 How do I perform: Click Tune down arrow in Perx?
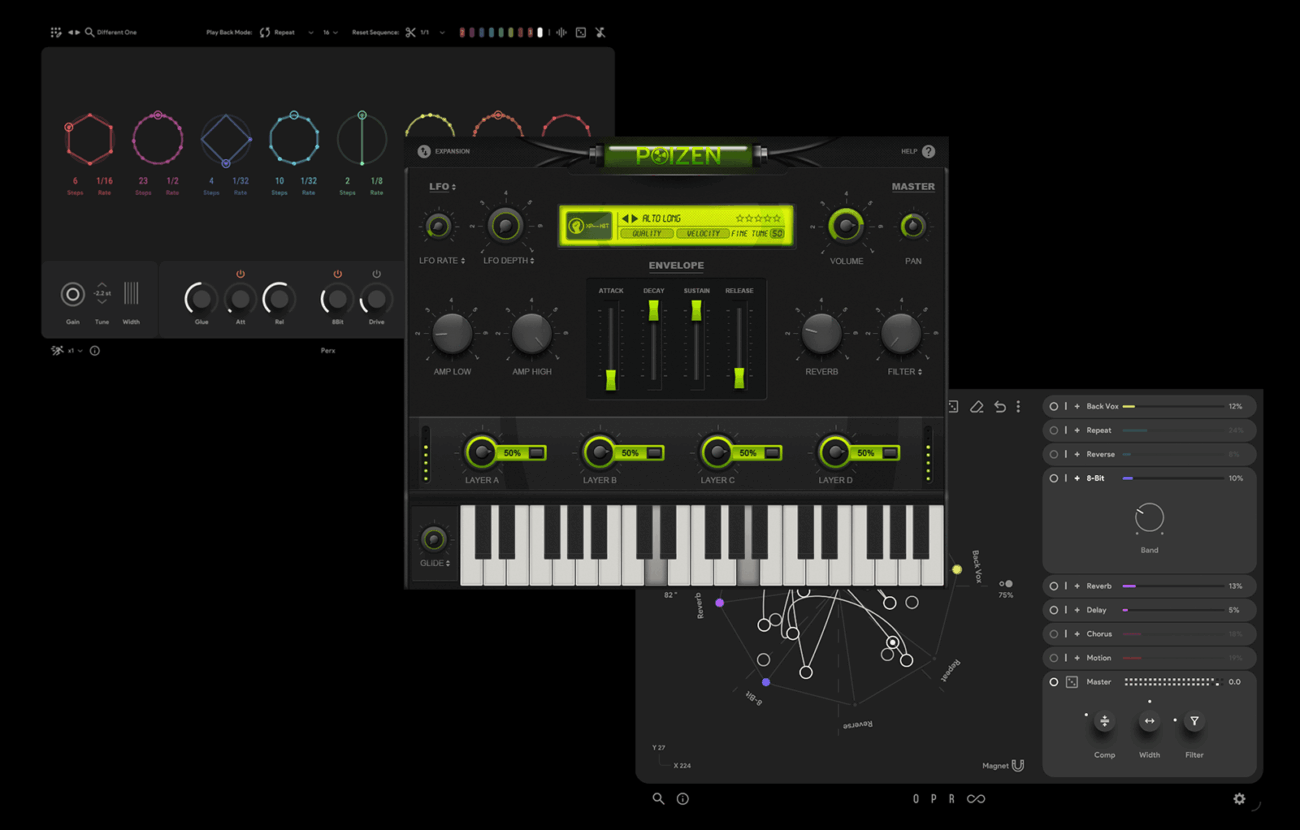pos(102,302)
